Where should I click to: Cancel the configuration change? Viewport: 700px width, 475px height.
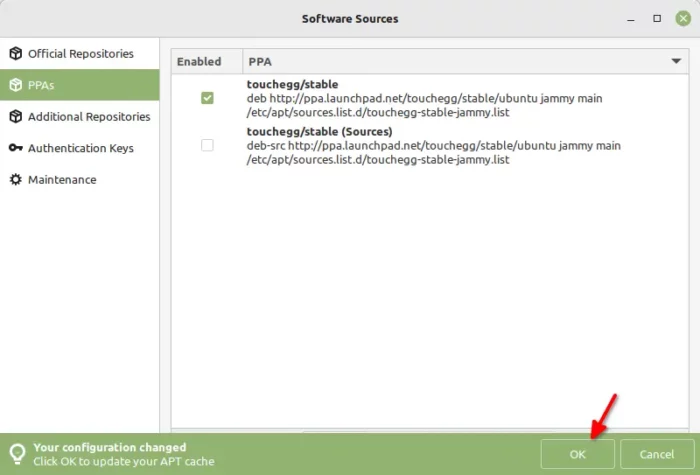pos(657,454)
